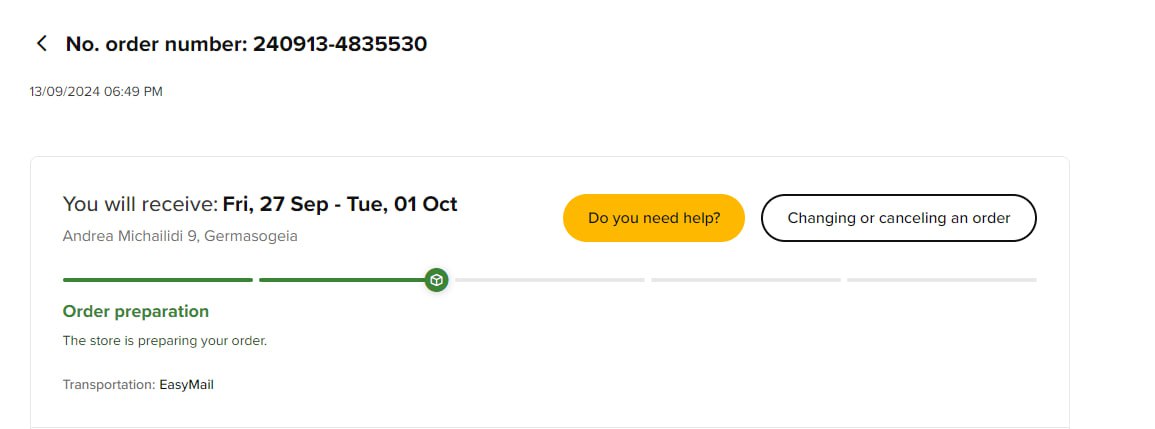Click the last gray progress segment
This screenshot has height=429, width=1155.
tap(941, 280)
